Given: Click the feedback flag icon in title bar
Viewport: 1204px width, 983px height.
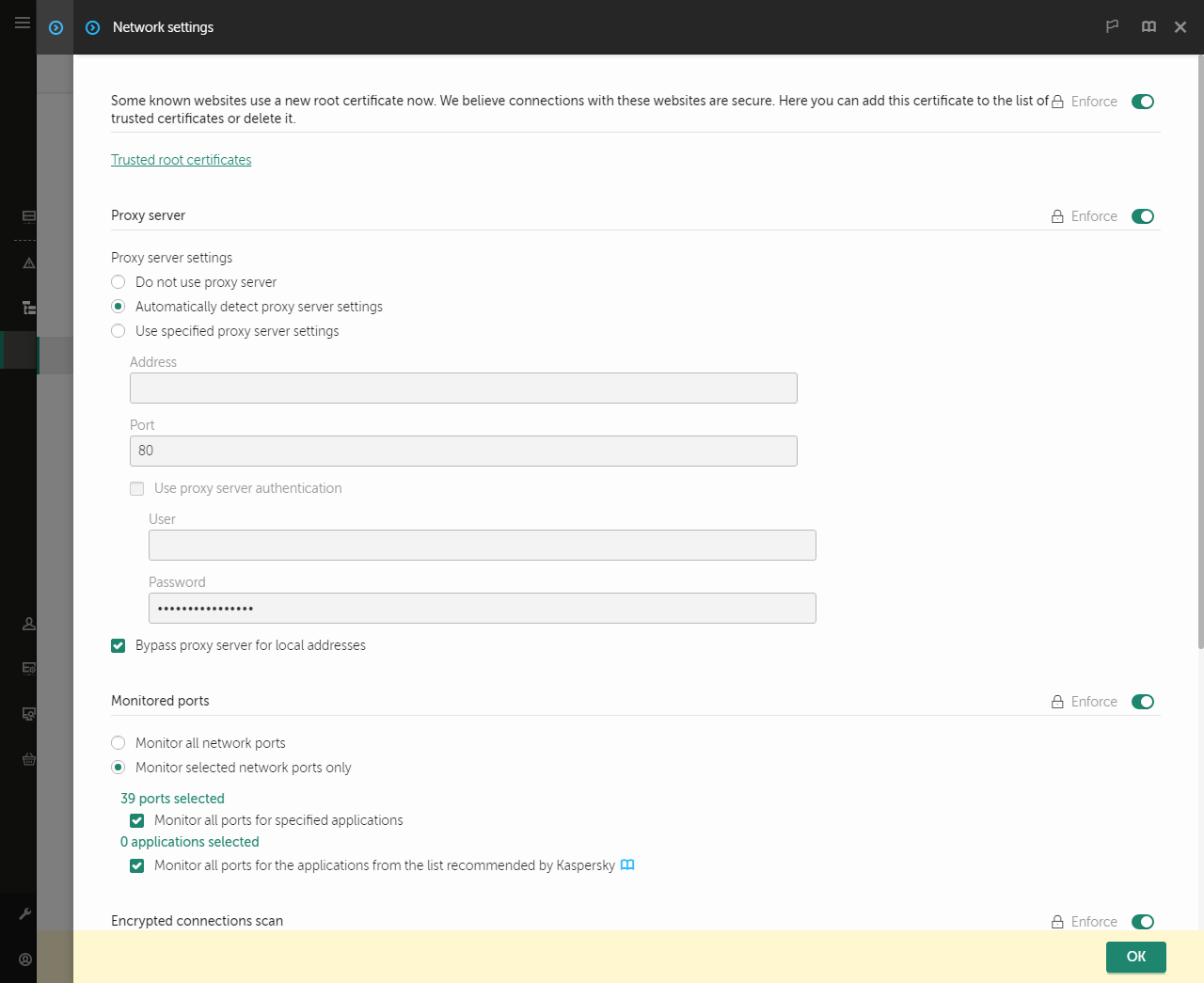Looking at the screenshot, I should pos(1112,26).
